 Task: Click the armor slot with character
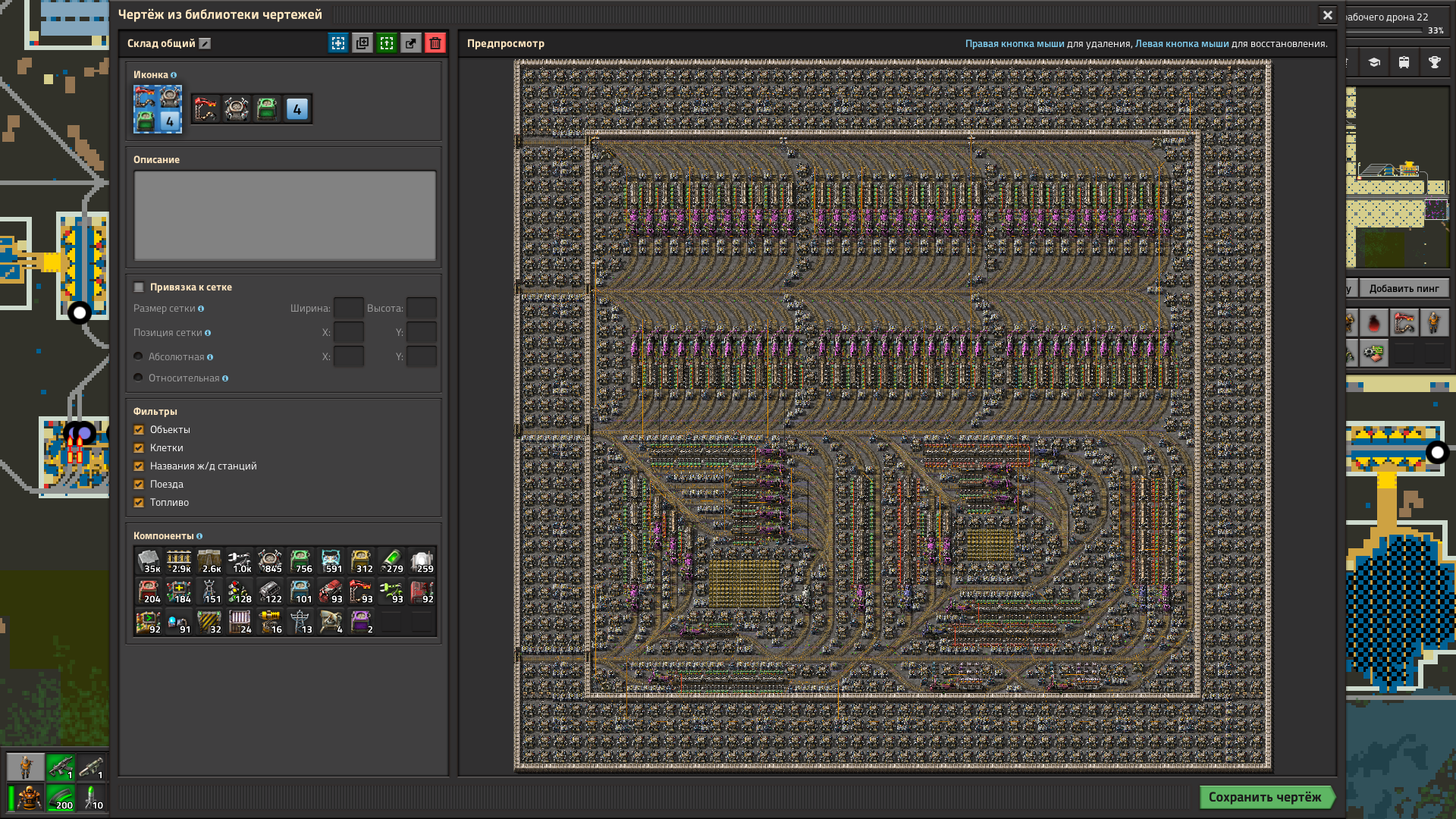26,798
